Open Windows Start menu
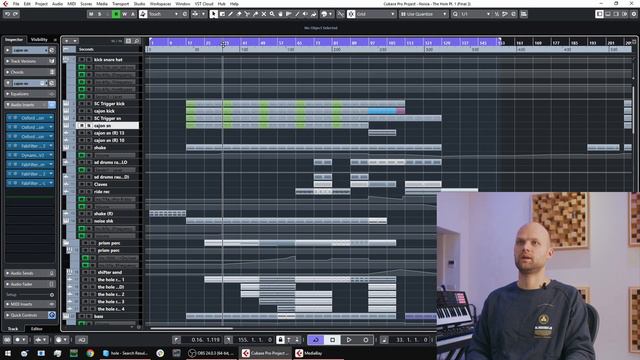640x360 pixels. tap(7, 353)
